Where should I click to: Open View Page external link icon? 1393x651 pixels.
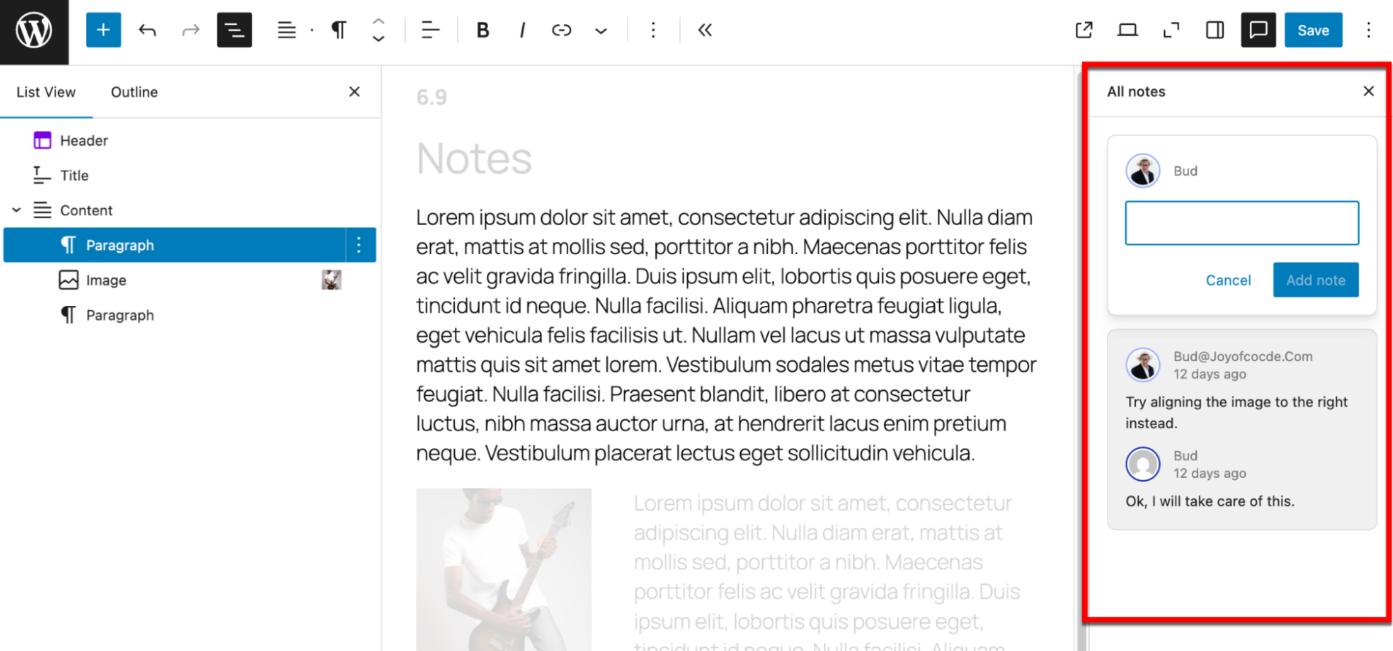click(1084, 30)
